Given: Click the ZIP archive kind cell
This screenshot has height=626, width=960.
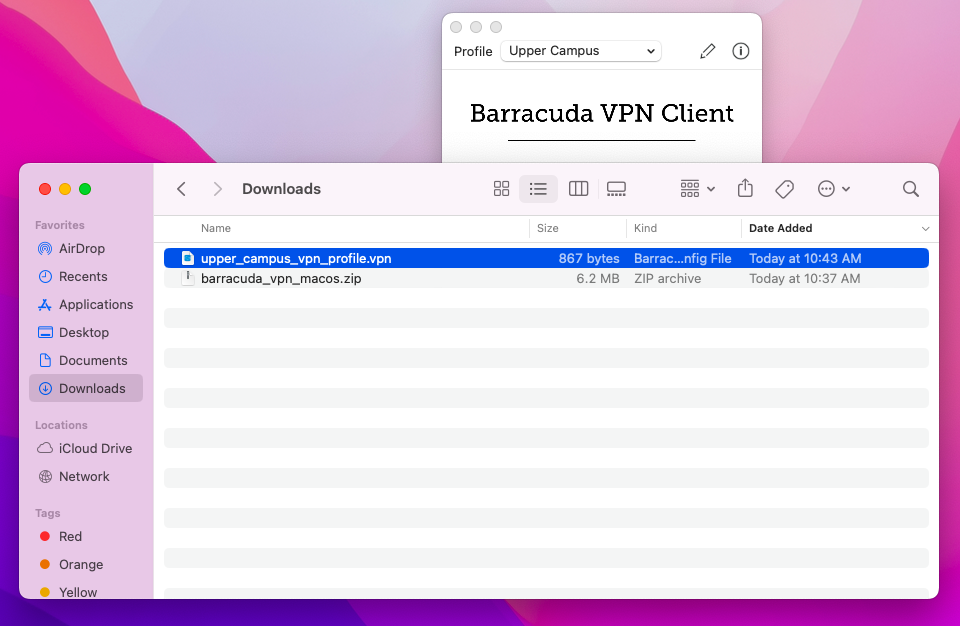Looking at the screenshot, I should pyautogui.click(x=667, y=279).
